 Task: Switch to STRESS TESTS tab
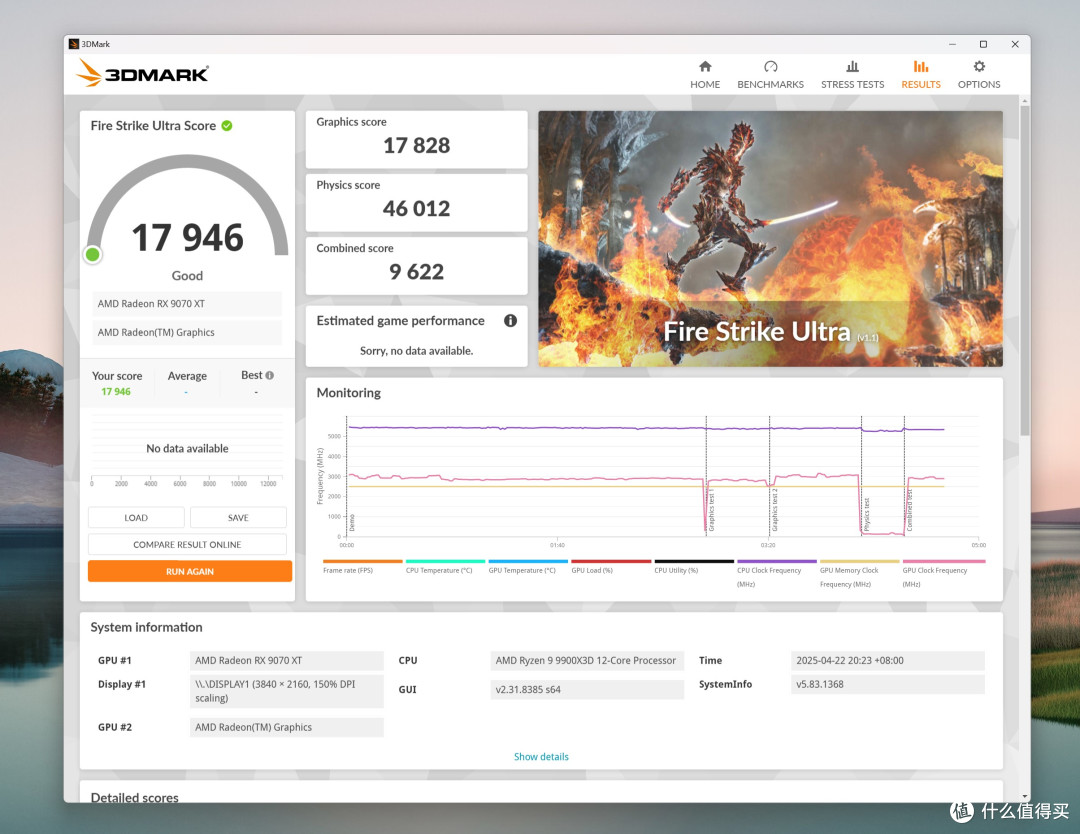point(852,75)
